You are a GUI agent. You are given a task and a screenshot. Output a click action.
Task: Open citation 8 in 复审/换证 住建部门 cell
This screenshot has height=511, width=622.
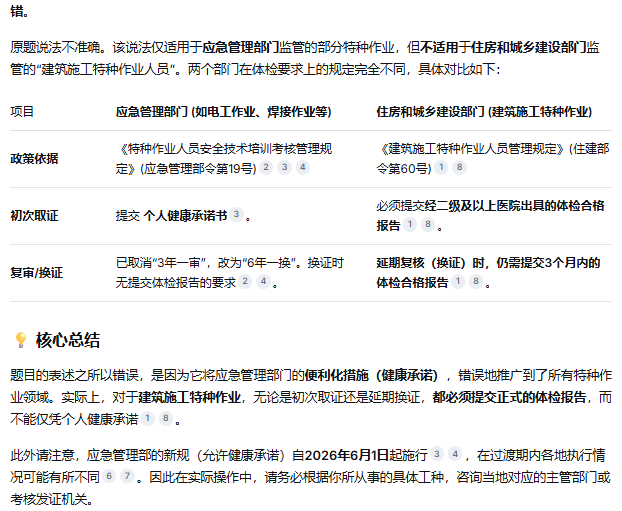pos(476,282)
